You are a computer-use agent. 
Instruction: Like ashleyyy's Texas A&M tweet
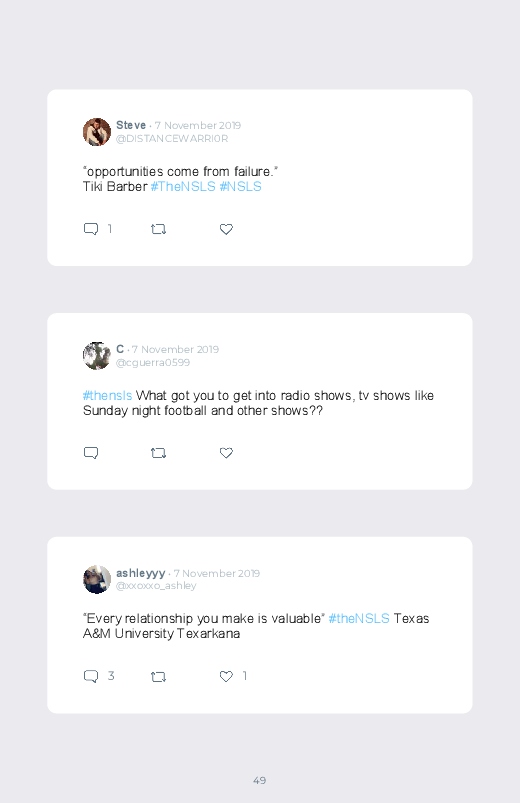226,677
